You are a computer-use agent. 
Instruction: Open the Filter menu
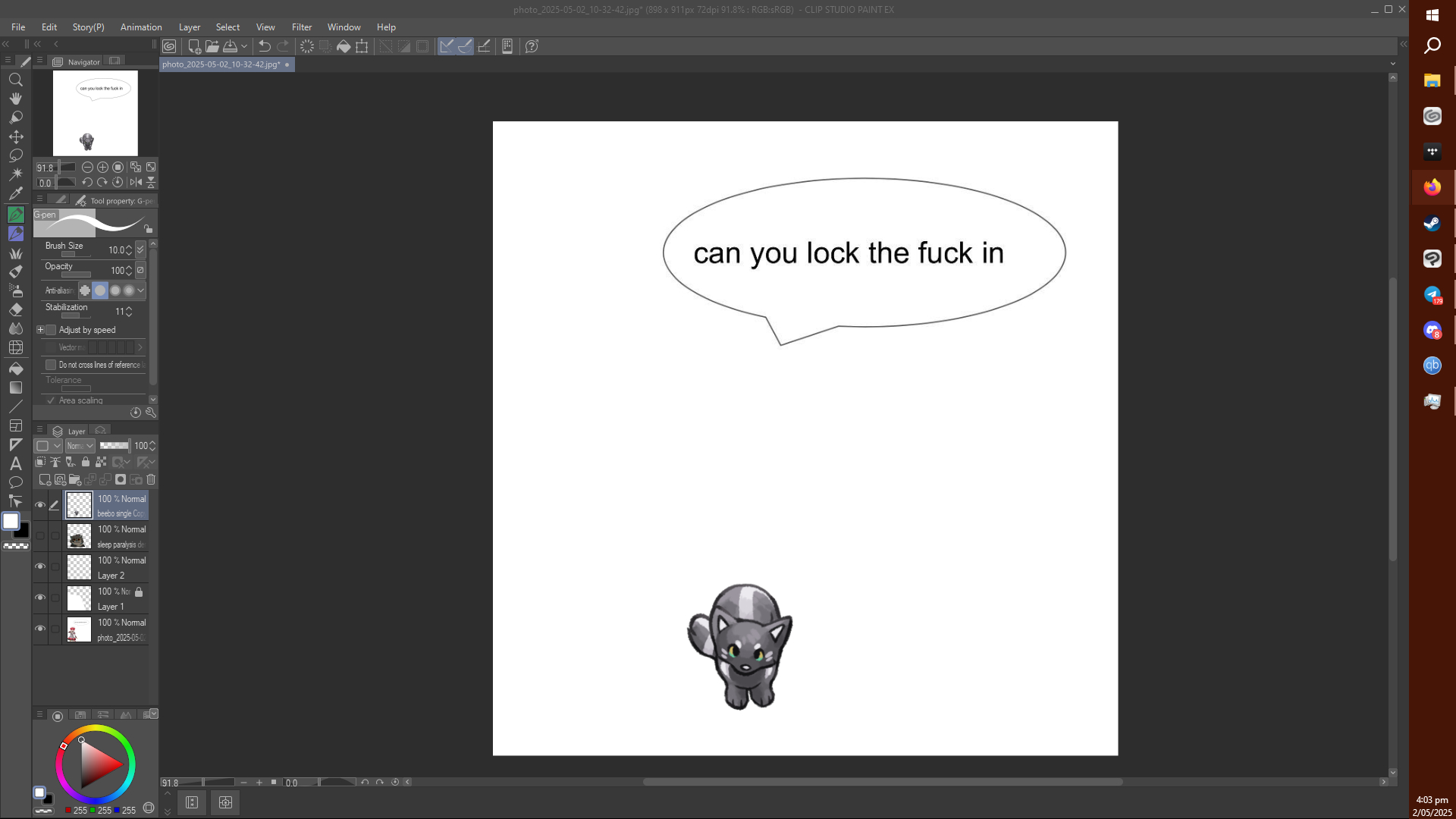(301, 27)
